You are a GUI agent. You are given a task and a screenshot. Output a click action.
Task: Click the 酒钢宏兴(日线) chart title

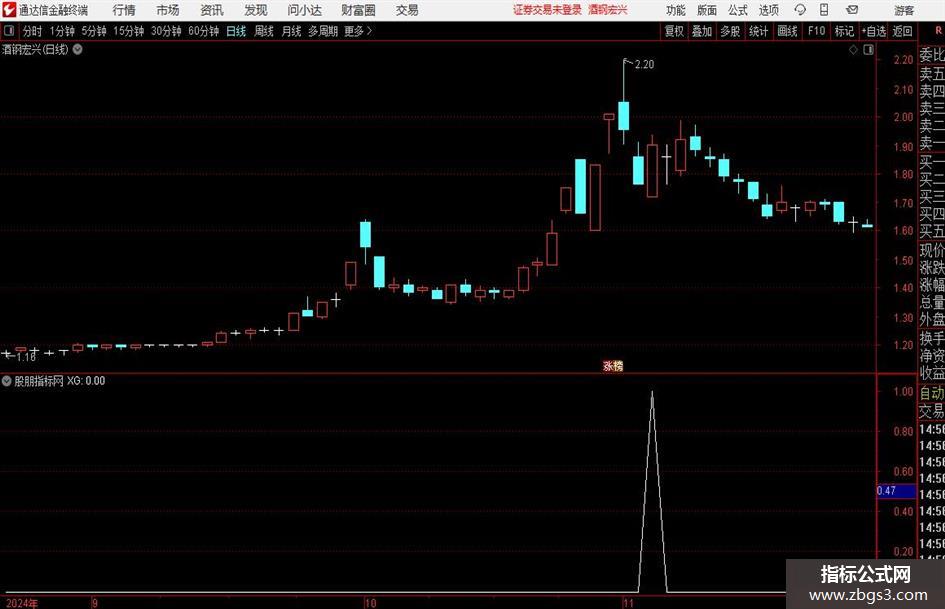[35, 49]
